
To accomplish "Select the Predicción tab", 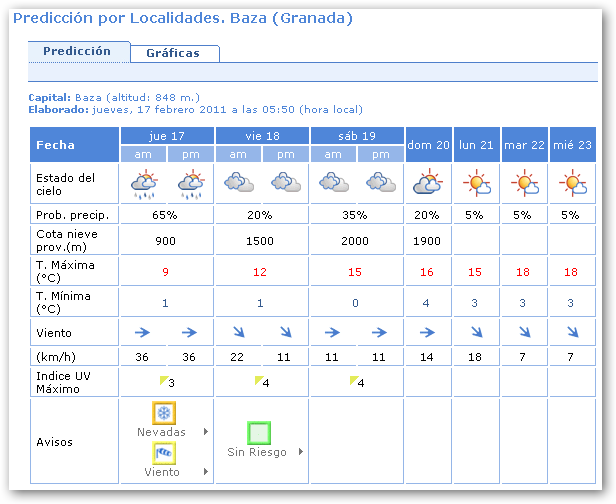I will click(x=80, y=51).
